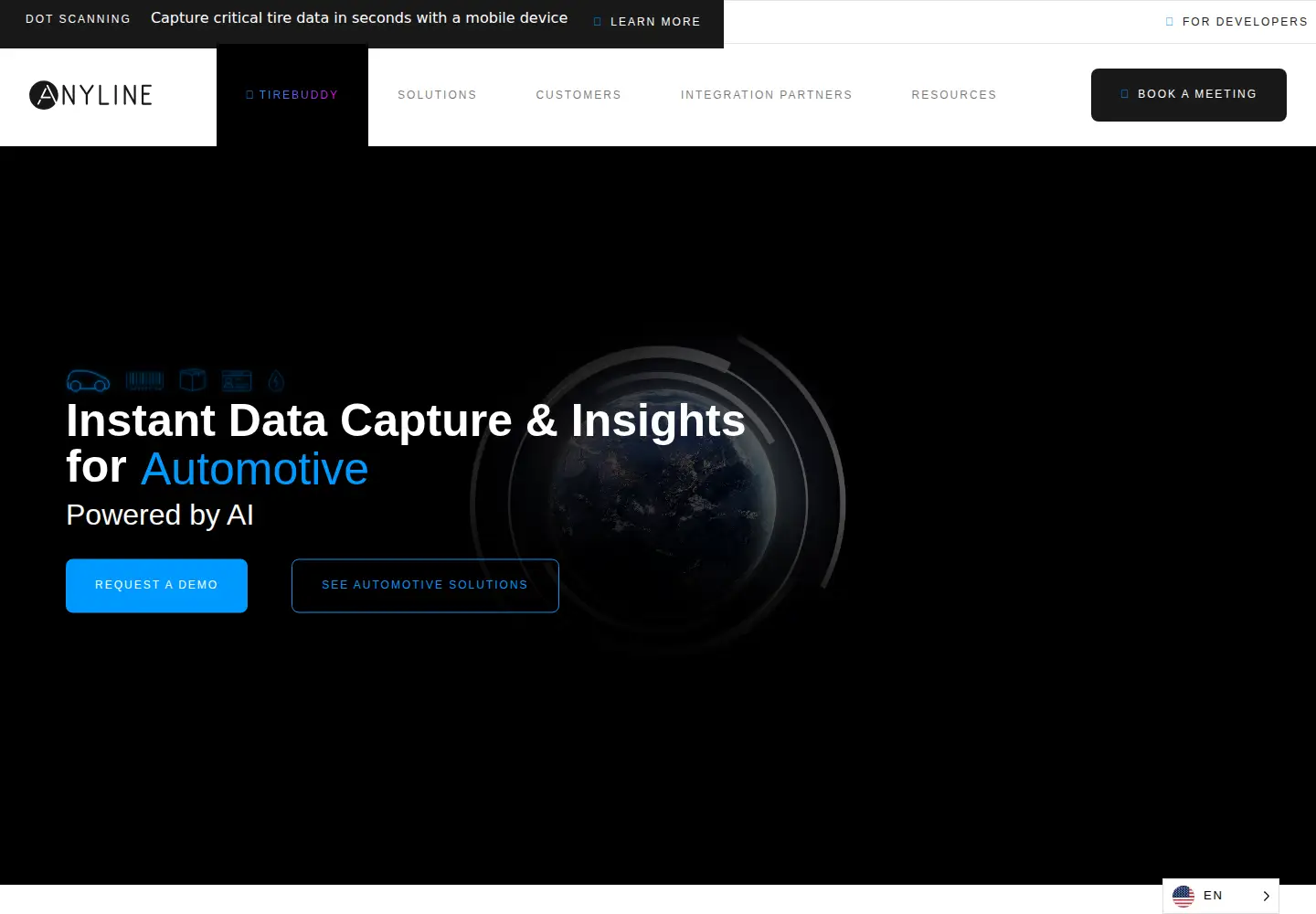Click the blue 'Automotive' headline word
The width and height of the screenshot is (1316, 914).
(x=254, y=469)
